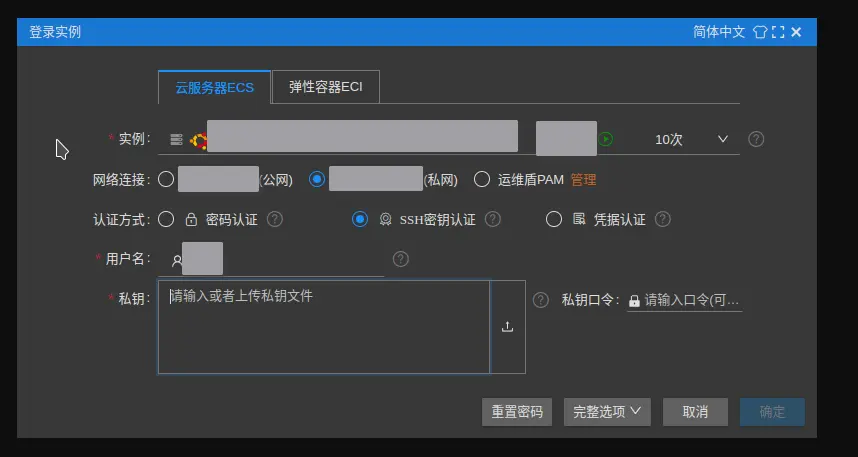
Task: Select the 私网 network radio button
Action: pos(317,180)
